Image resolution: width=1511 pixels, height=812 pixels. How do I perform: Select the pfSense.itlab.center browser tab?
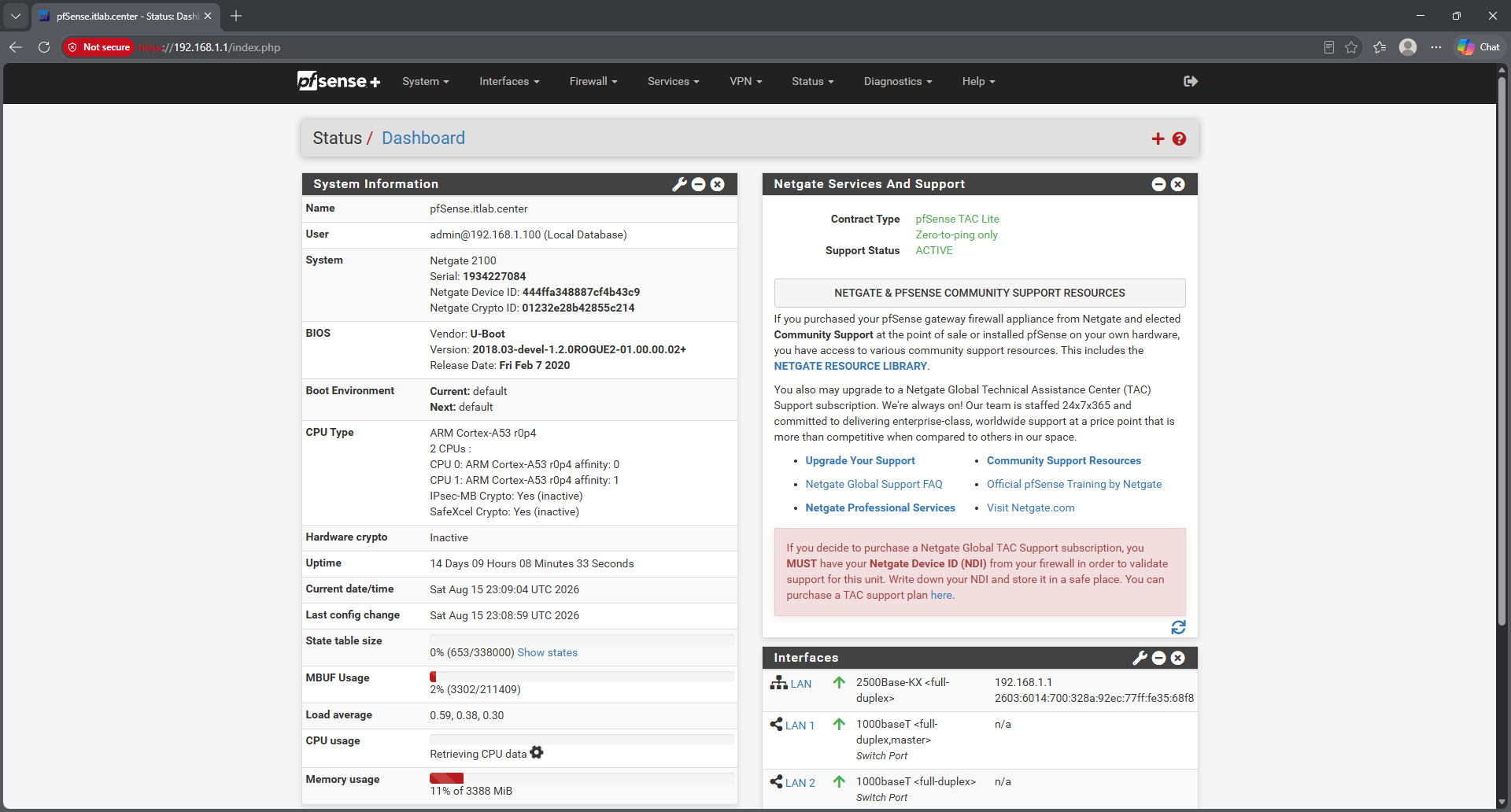[x=126, y=16]
